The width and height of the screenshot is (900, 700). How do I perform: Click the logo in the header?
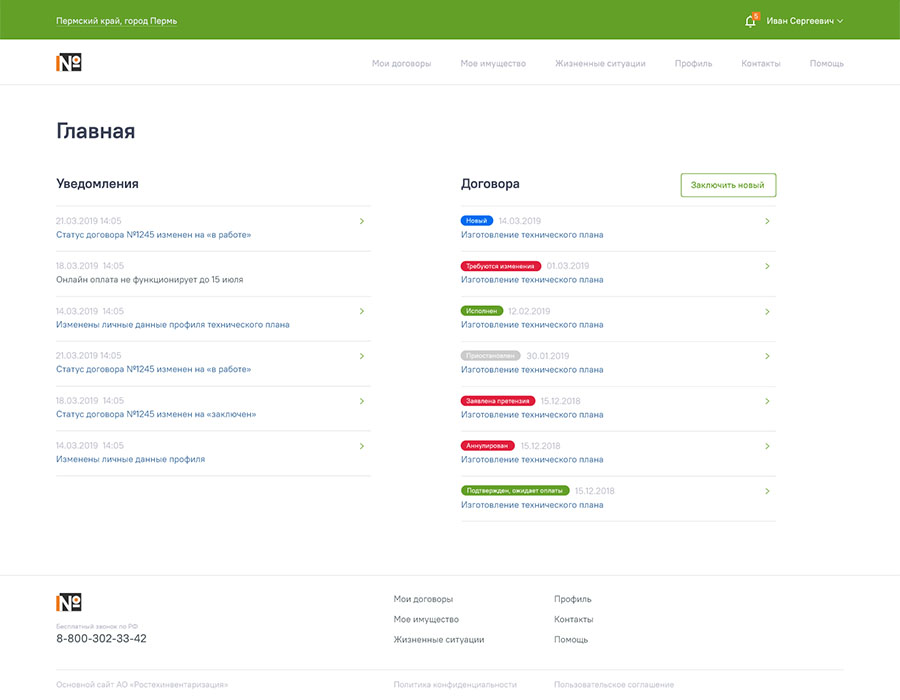point(69,63)
